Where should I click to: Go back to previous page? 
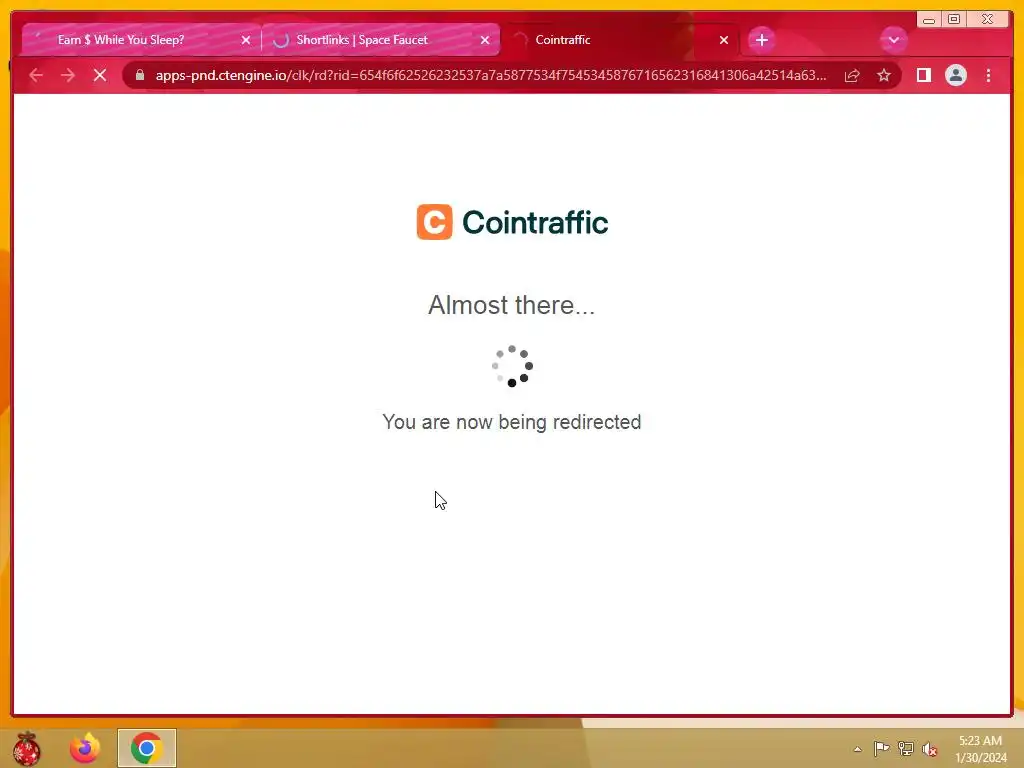[36, 76]
